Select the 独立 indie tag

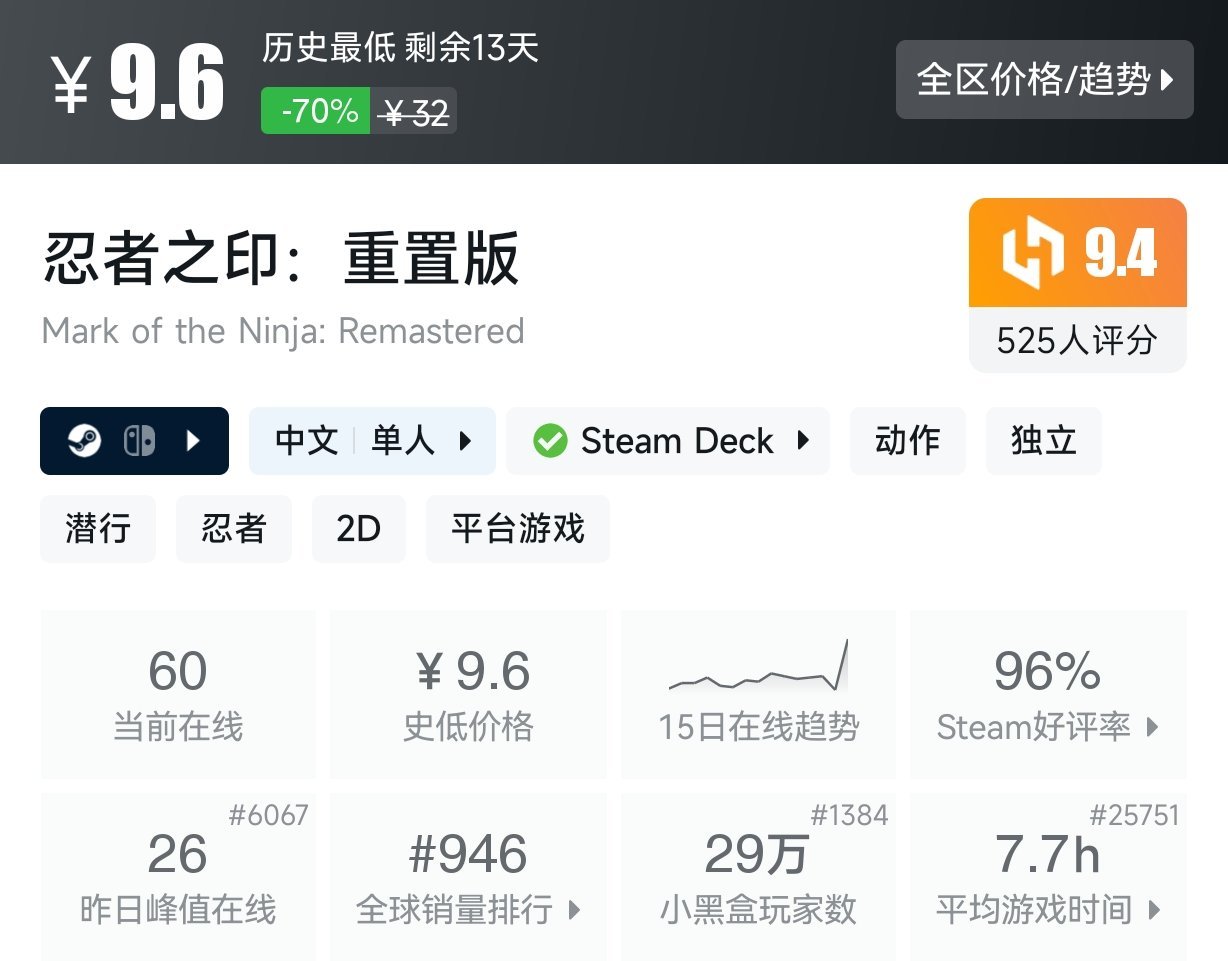tap(1043, 441)
